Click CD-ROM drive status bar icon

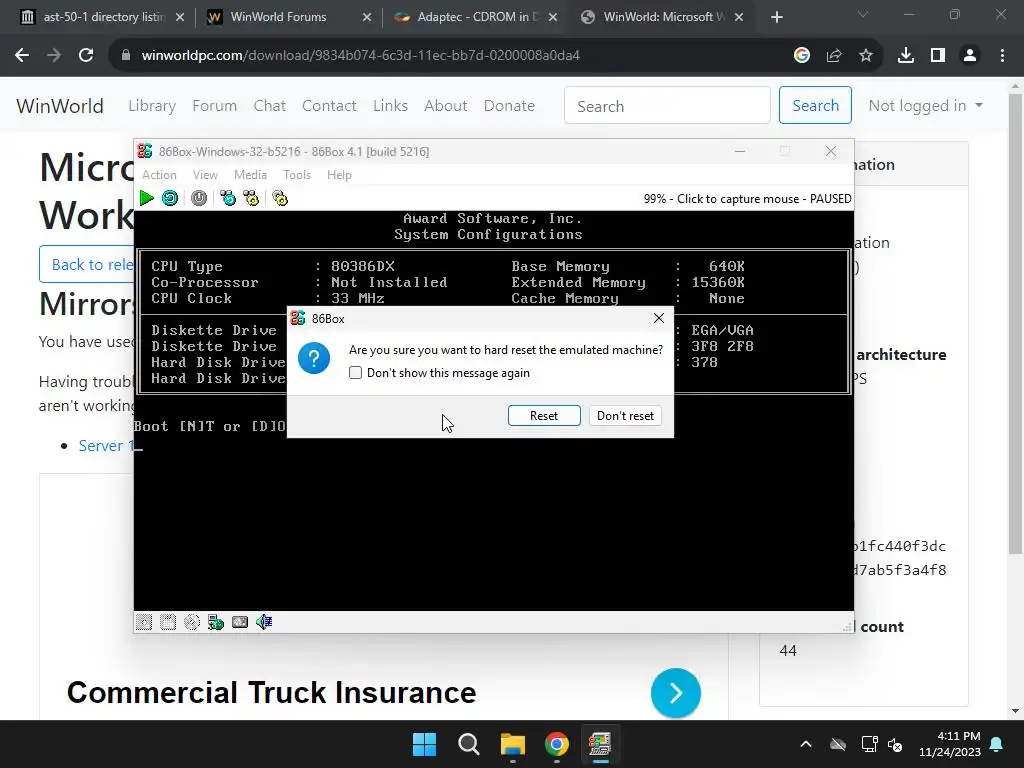(191, 622)
